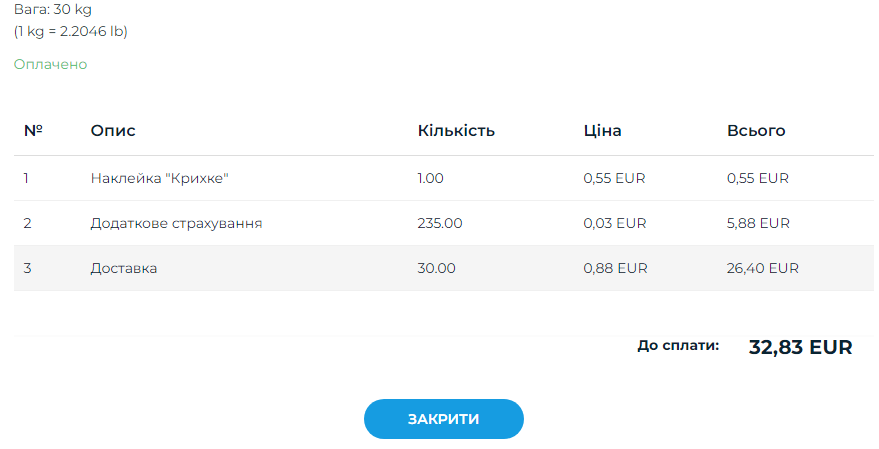Click the Опис column header
Viewport: 879px width, 449px height.
click(113, 131)
